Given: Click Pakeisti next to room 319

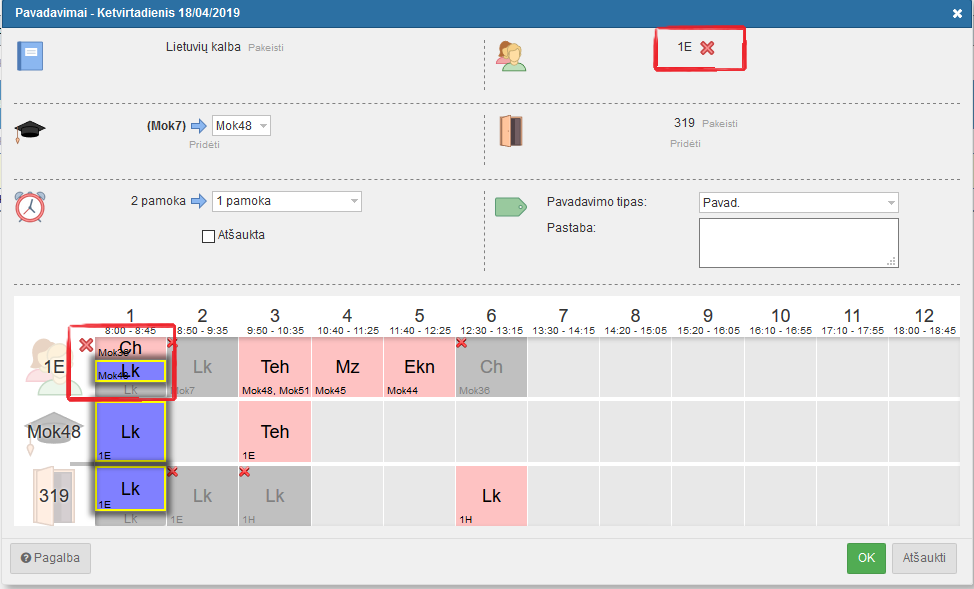Looking at the screenshot, I should 719,124.
